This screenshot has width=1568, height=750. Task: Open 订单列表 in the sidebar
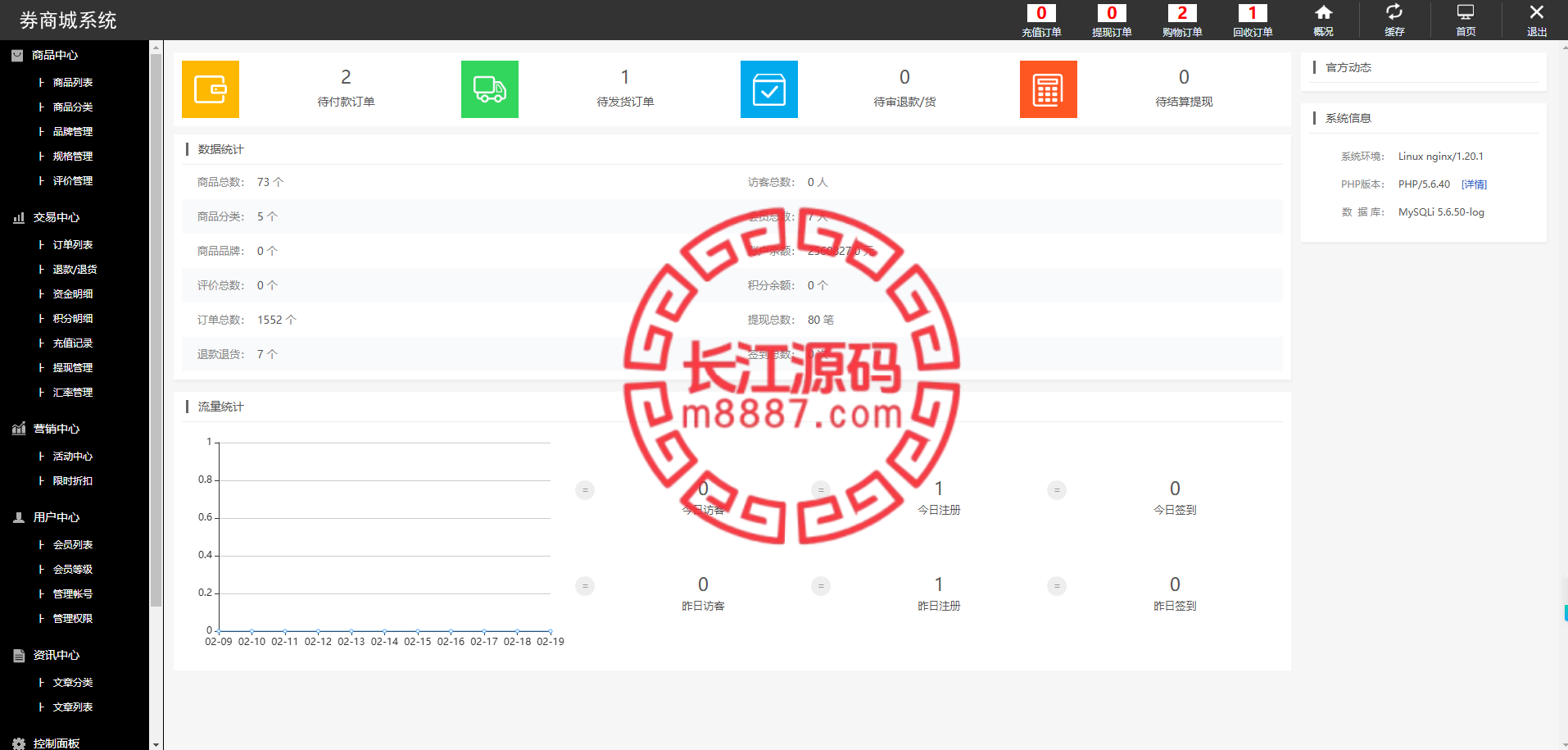[x=73, y=245]
